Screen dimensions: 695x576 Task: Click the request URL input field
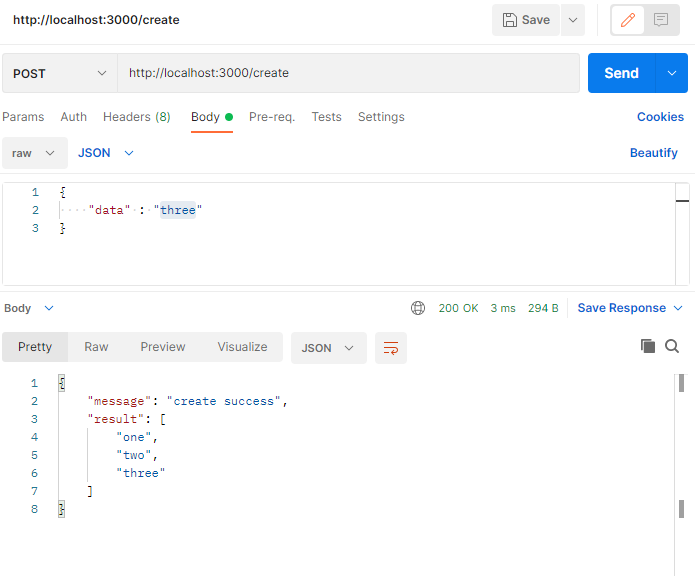(348, 73)
